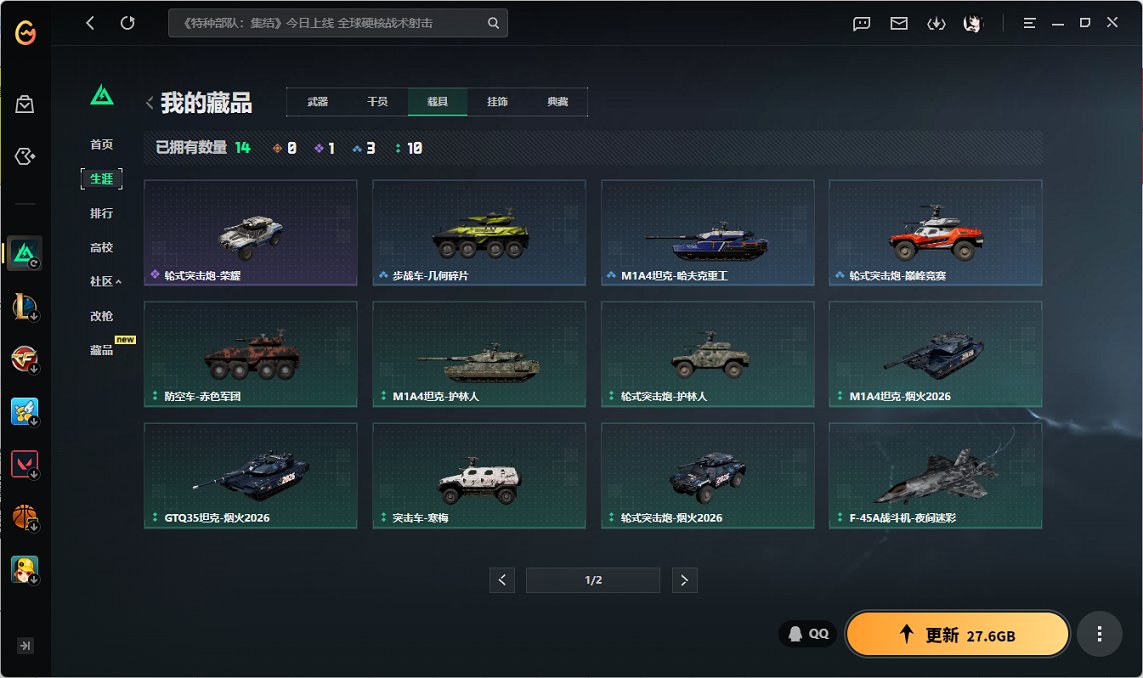Open the three-dot more options button
This screenshot has height=678, width=1143.
[1099, 634]
